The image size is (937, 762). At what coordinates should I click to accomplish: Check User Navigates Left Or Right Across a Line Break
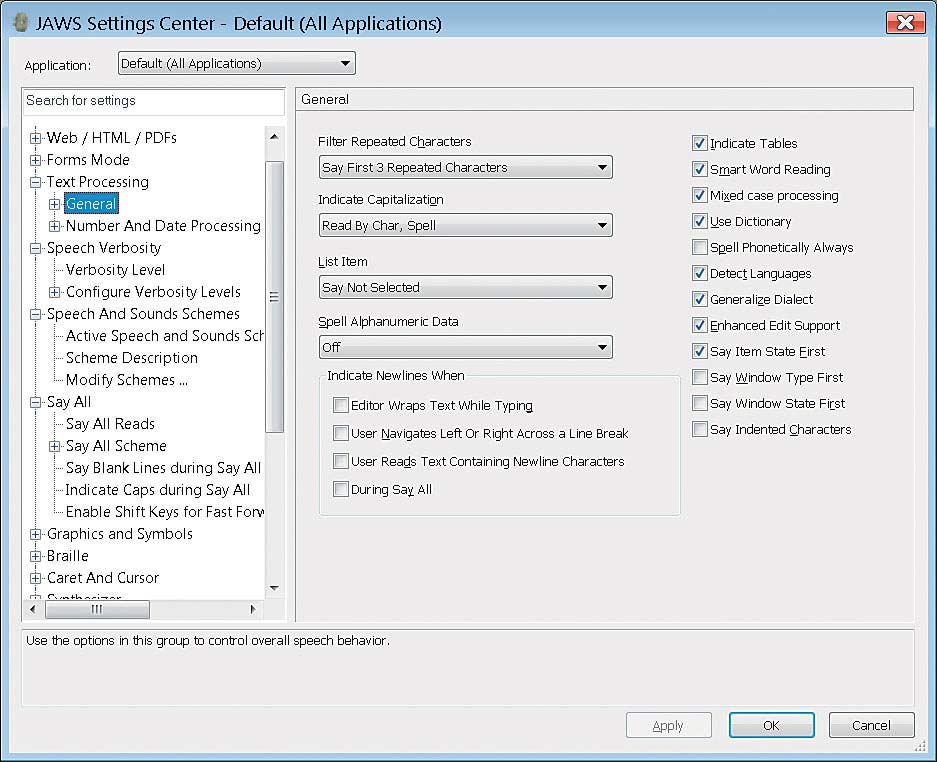(341, 433)
